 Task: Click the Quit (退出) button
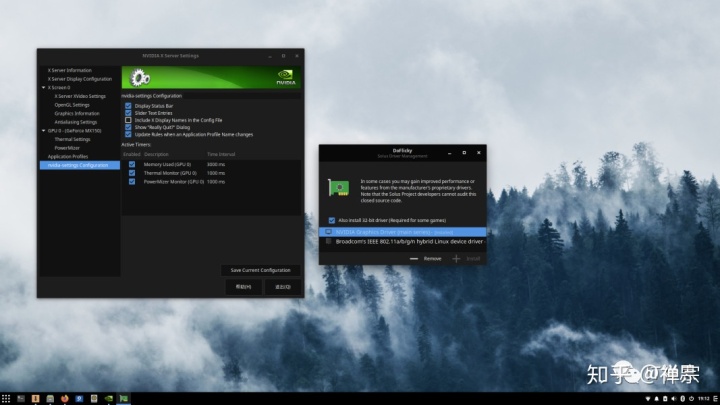point(283,287)
